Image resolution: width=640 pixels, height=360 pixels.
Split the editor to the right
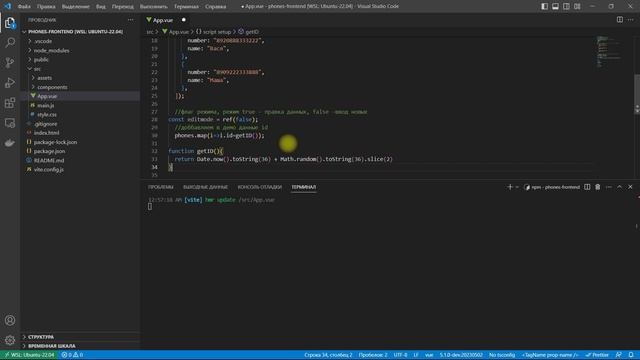click(620, 20)
